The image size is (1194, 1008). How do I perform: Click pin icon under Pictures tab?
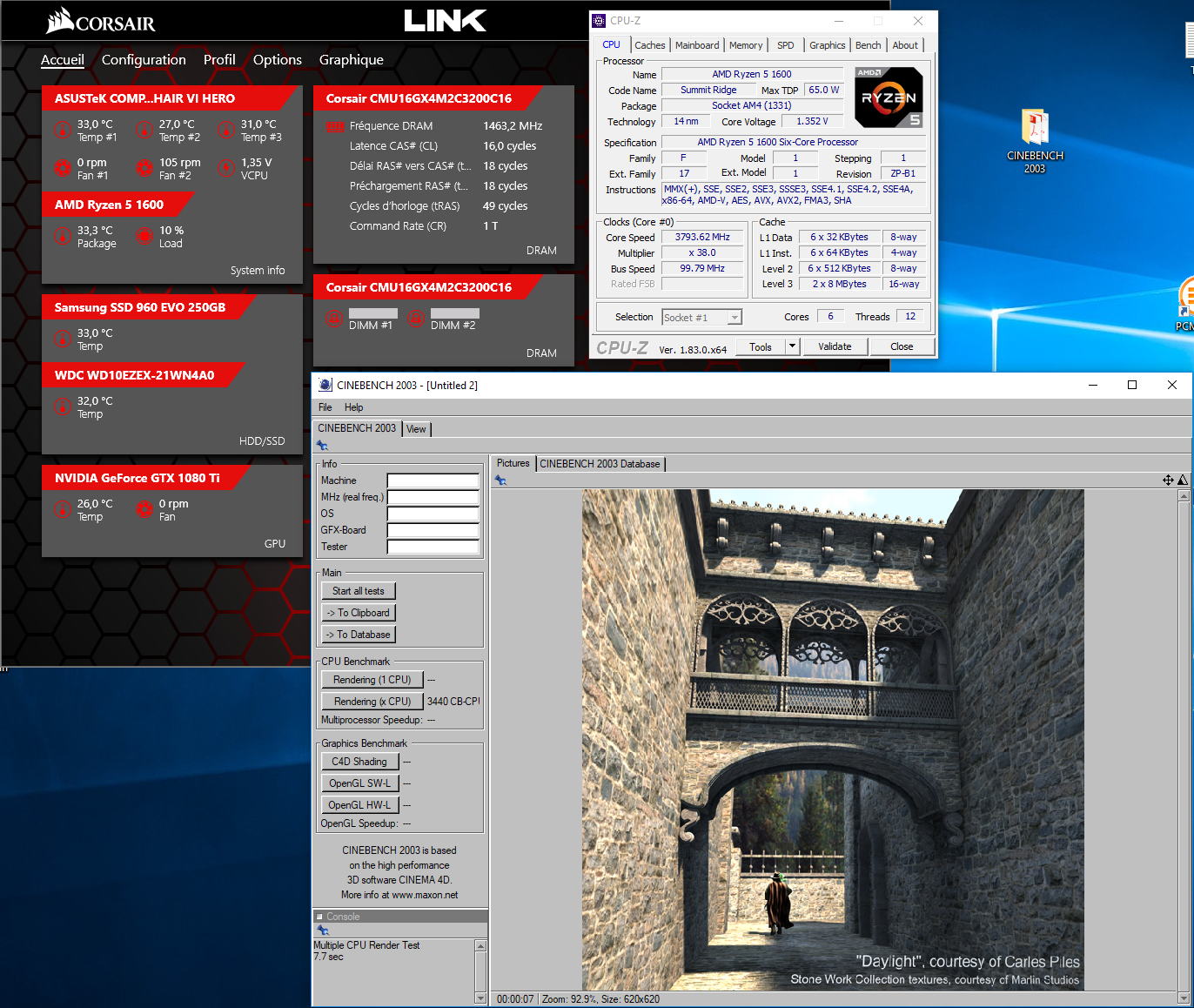[x=500, y=480]
